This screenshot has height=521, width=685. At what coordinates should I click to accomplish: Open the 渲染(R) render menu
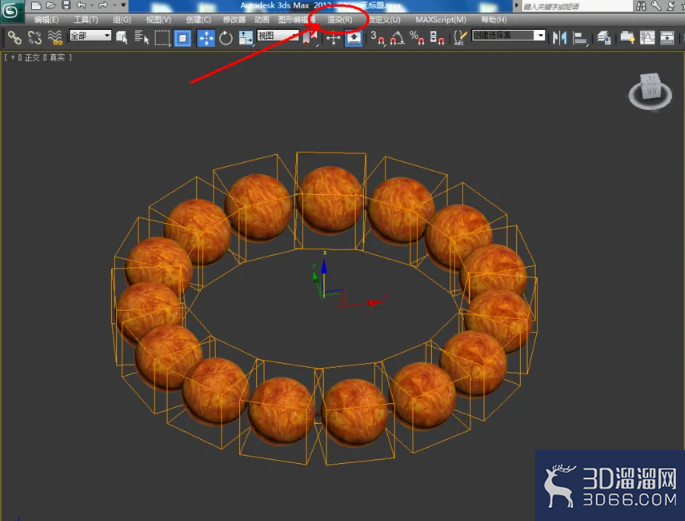340,20
